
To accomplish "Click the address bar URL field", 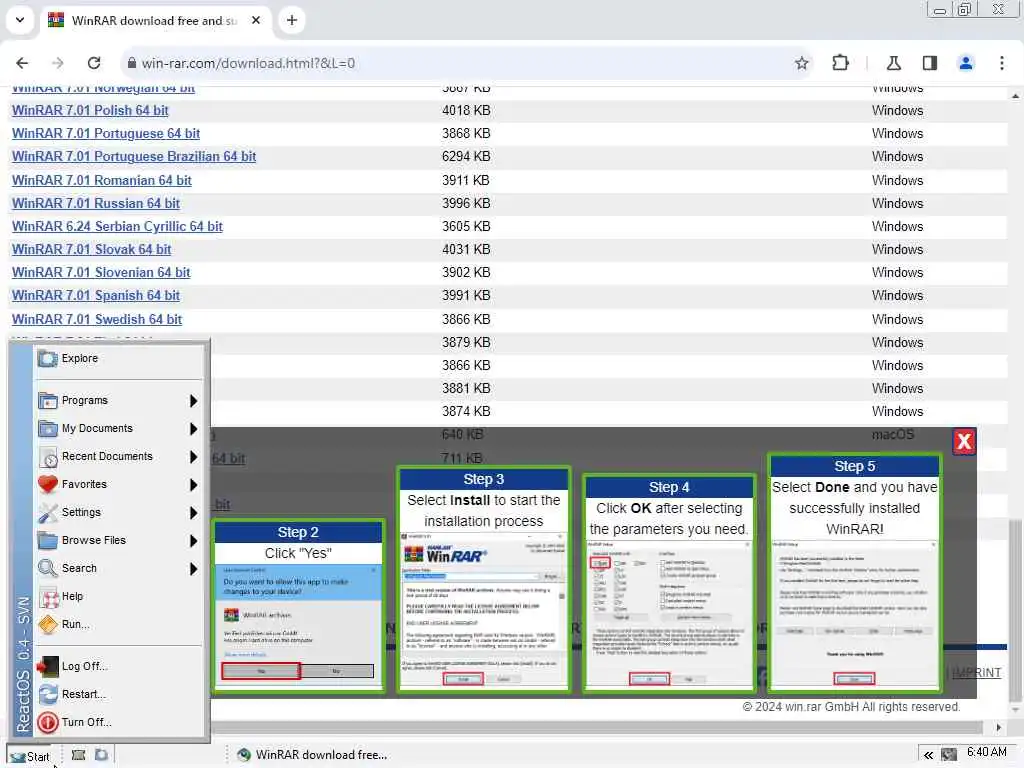I will coord(457,63).
